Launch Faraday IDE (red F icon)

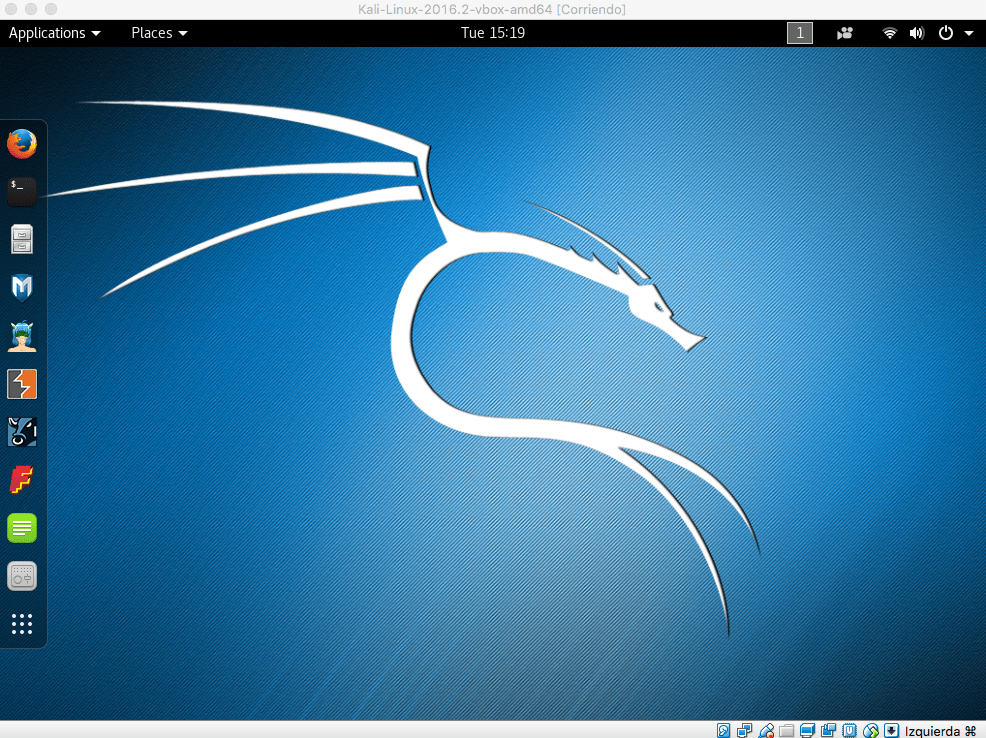click(22, 480)
